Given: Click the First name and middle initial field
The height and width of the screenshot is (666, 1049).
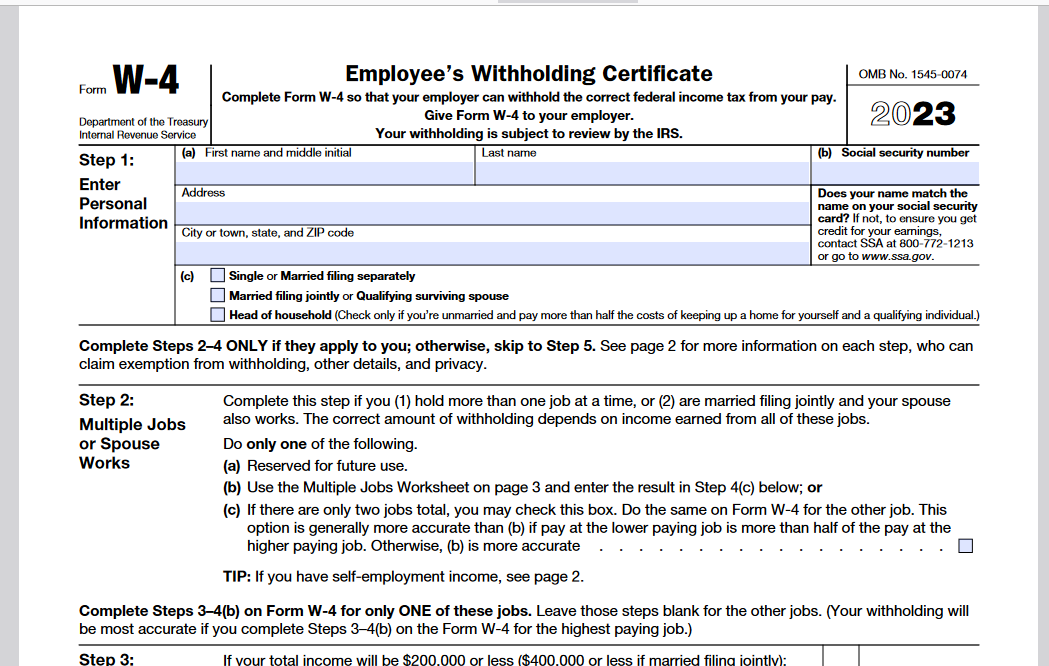Looking at the screenshot, I should tap(324, 173).
